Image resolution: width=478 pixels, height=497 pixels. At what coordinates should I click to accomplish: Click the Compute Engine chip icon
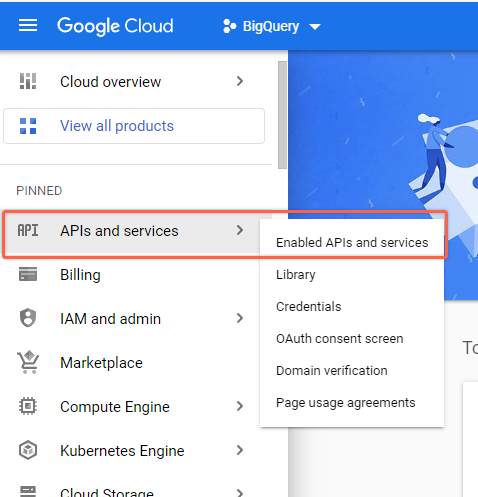pos(28,406)
